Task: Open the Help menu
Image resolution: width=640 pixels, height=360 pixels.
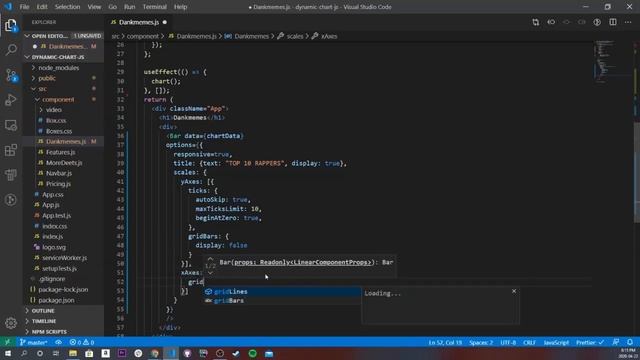Action: [x=180, y=7]
